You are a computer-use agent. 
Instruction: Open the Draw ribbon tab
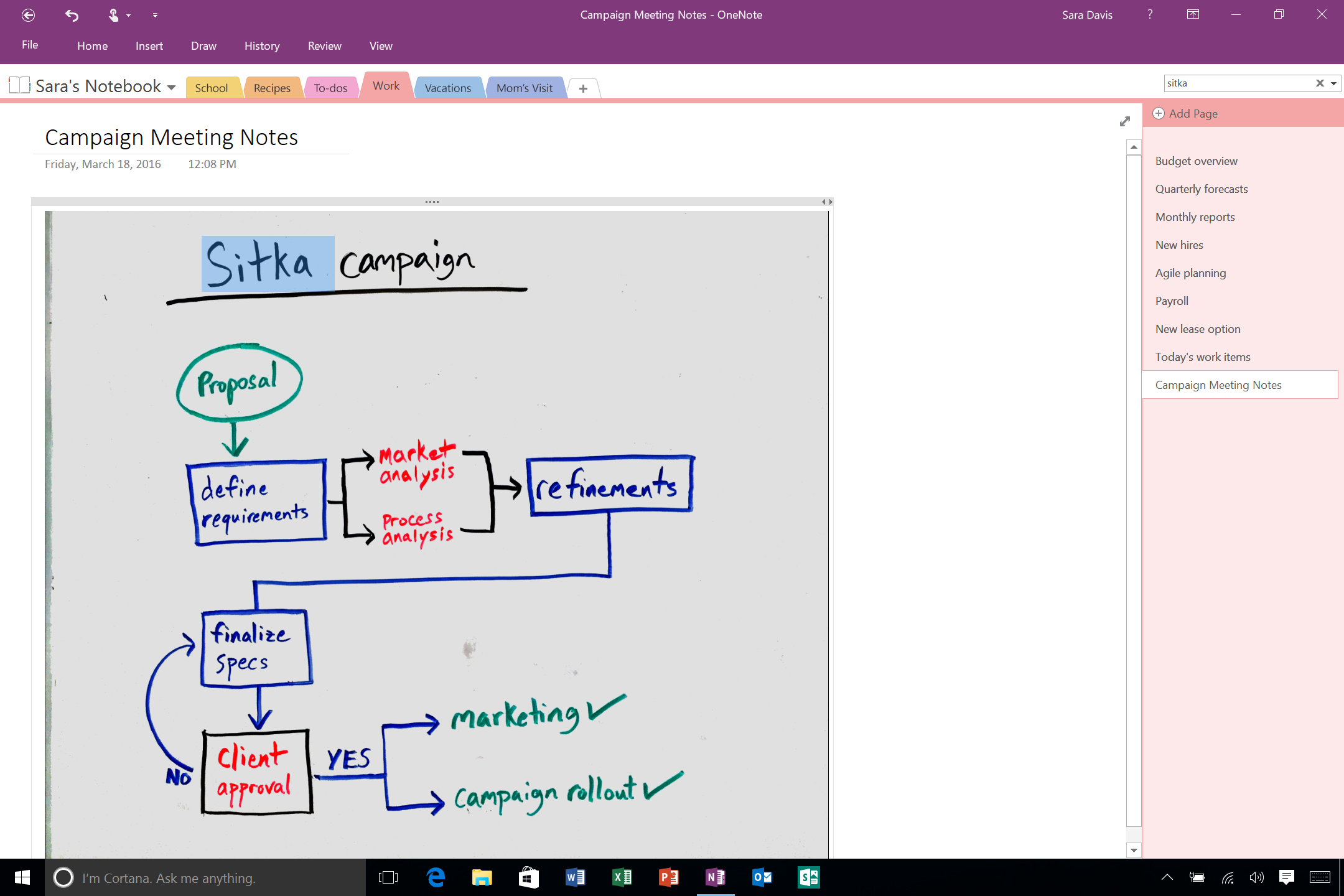(203, 46)
